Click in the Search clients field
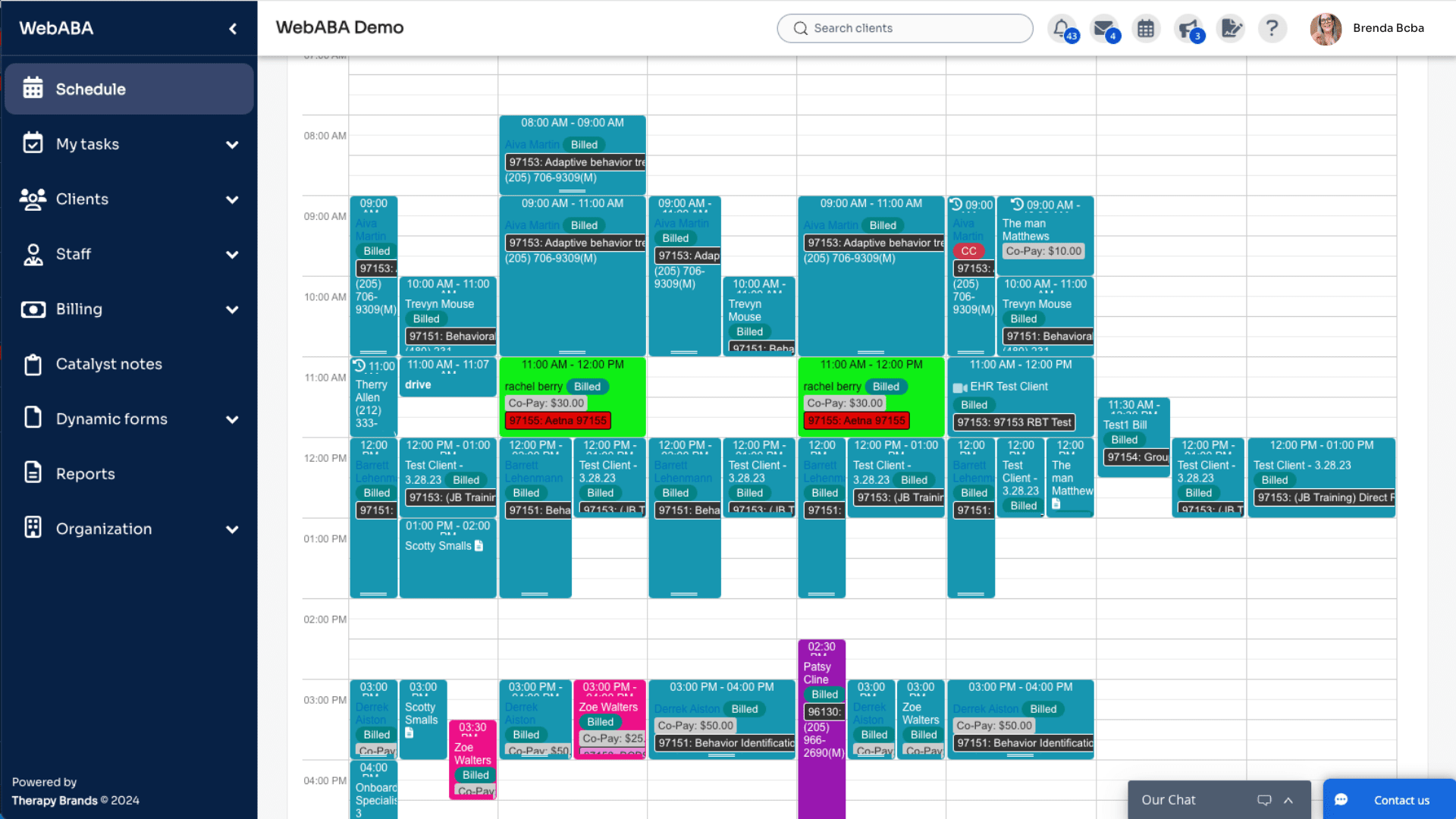This screenshot has width=1456, height=819. [905, 28]
